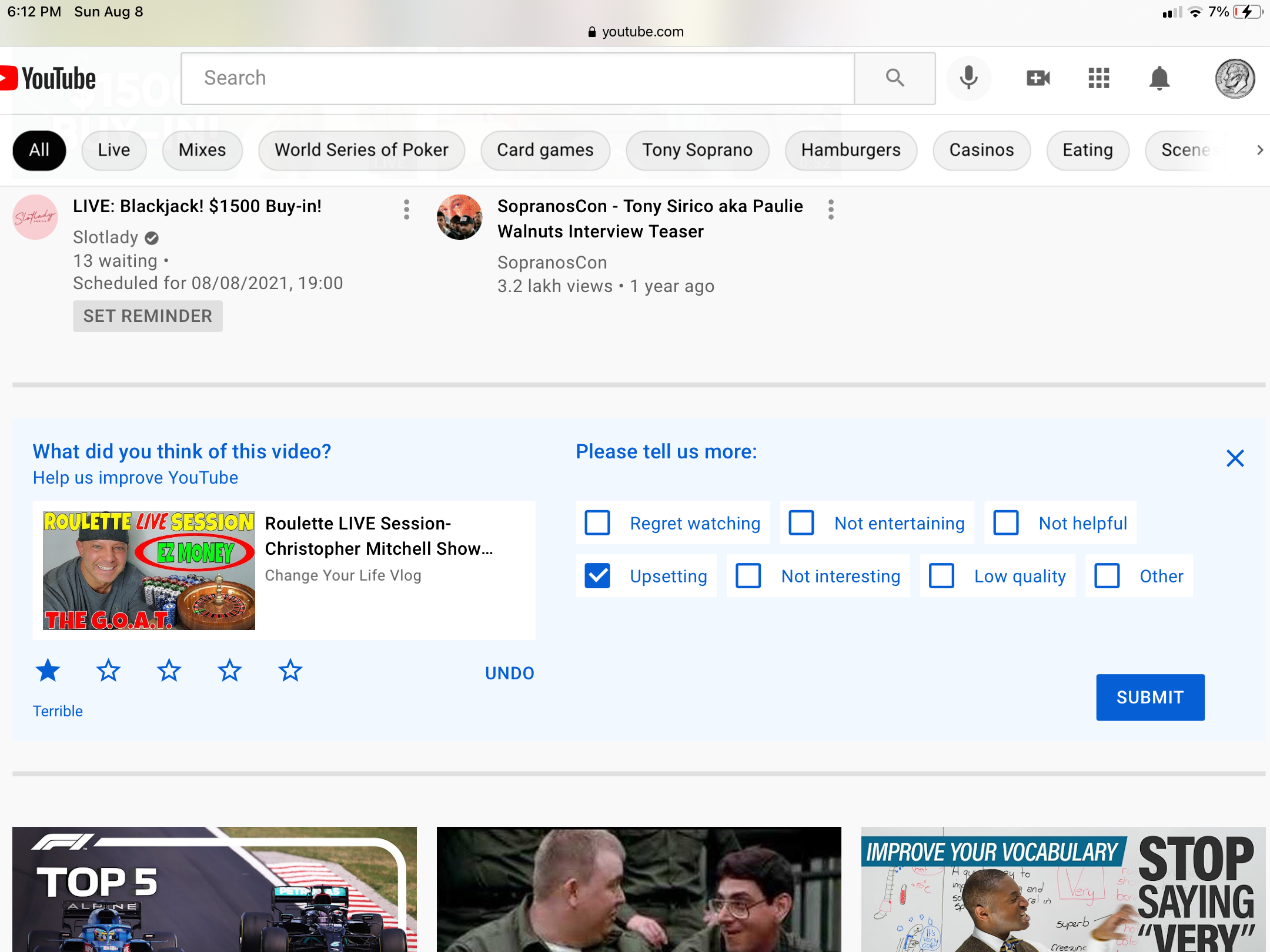Tap the battery indicator in status bar

[1247, 12]
